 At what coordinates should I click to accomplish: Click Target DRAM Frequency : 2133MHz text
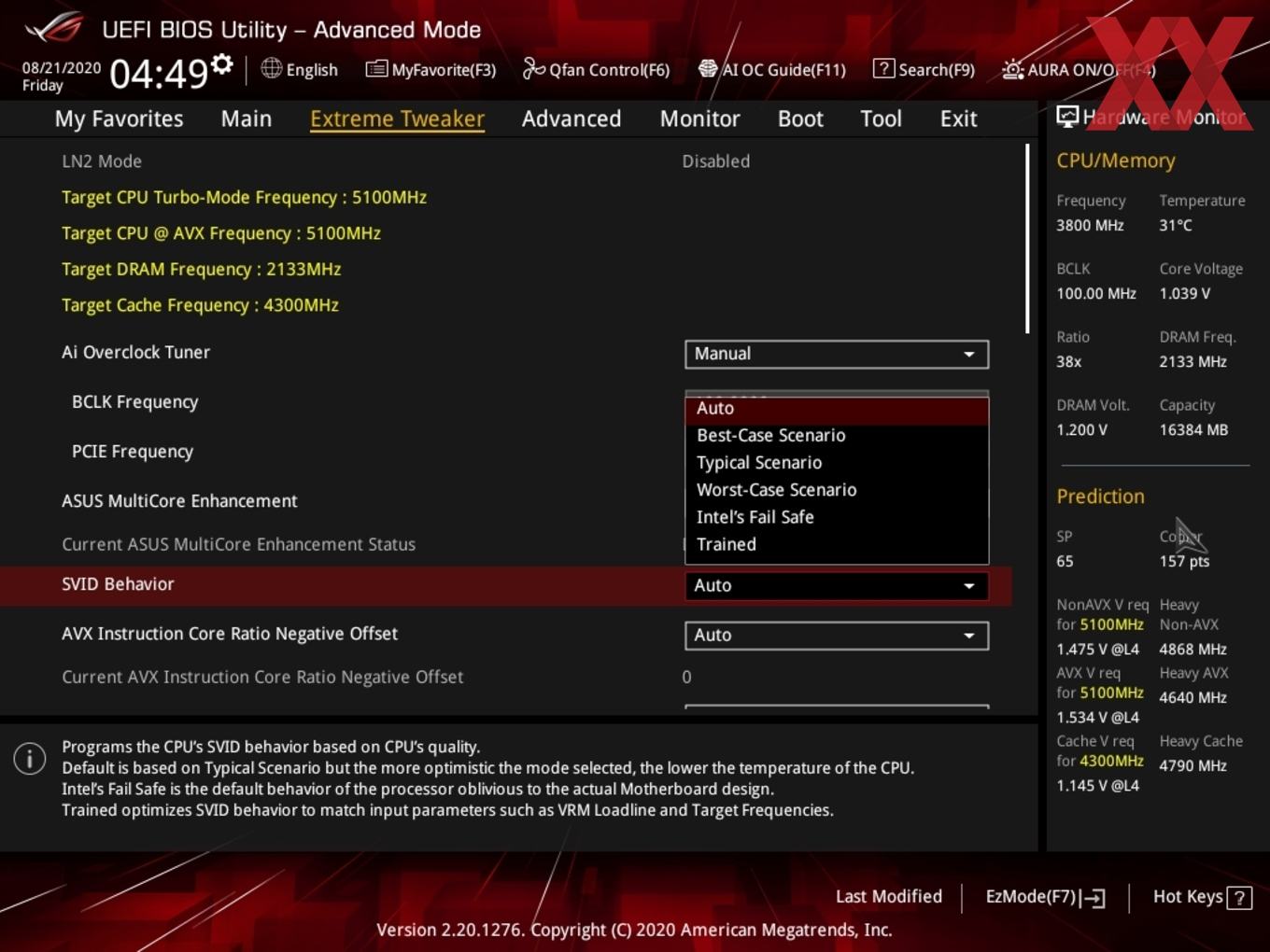tap(201, 270)
